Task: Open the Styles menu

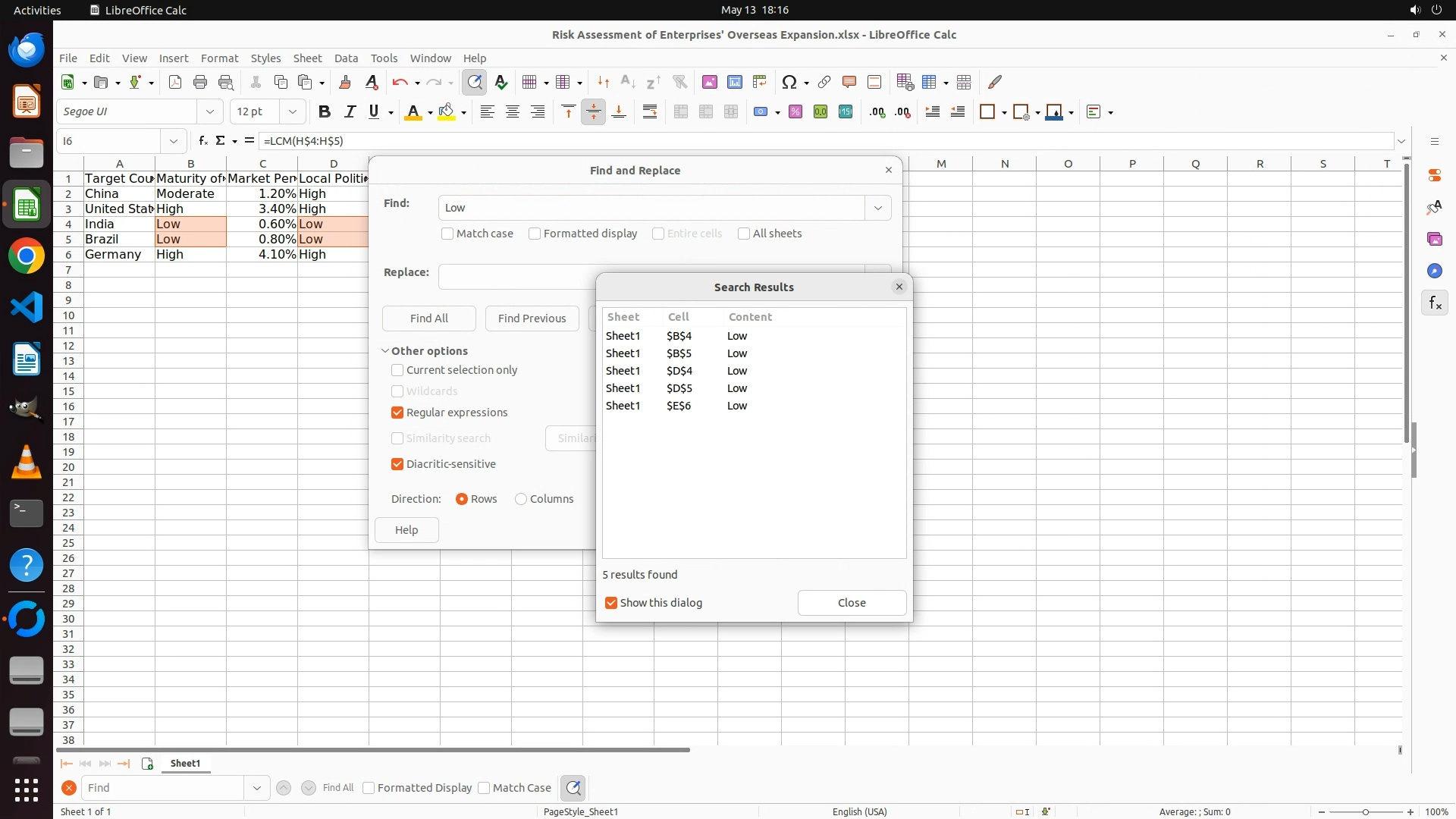Action: tap(265, 58)
